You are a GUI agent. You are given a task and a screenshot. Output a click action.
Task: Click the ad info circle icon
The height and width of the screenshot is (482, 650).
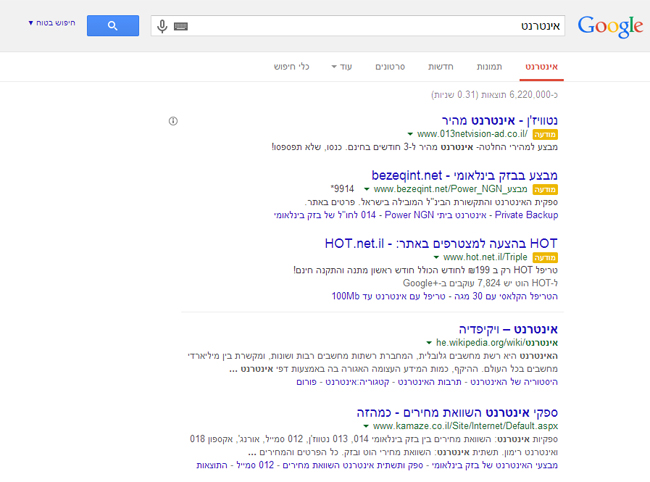(173, 121)
